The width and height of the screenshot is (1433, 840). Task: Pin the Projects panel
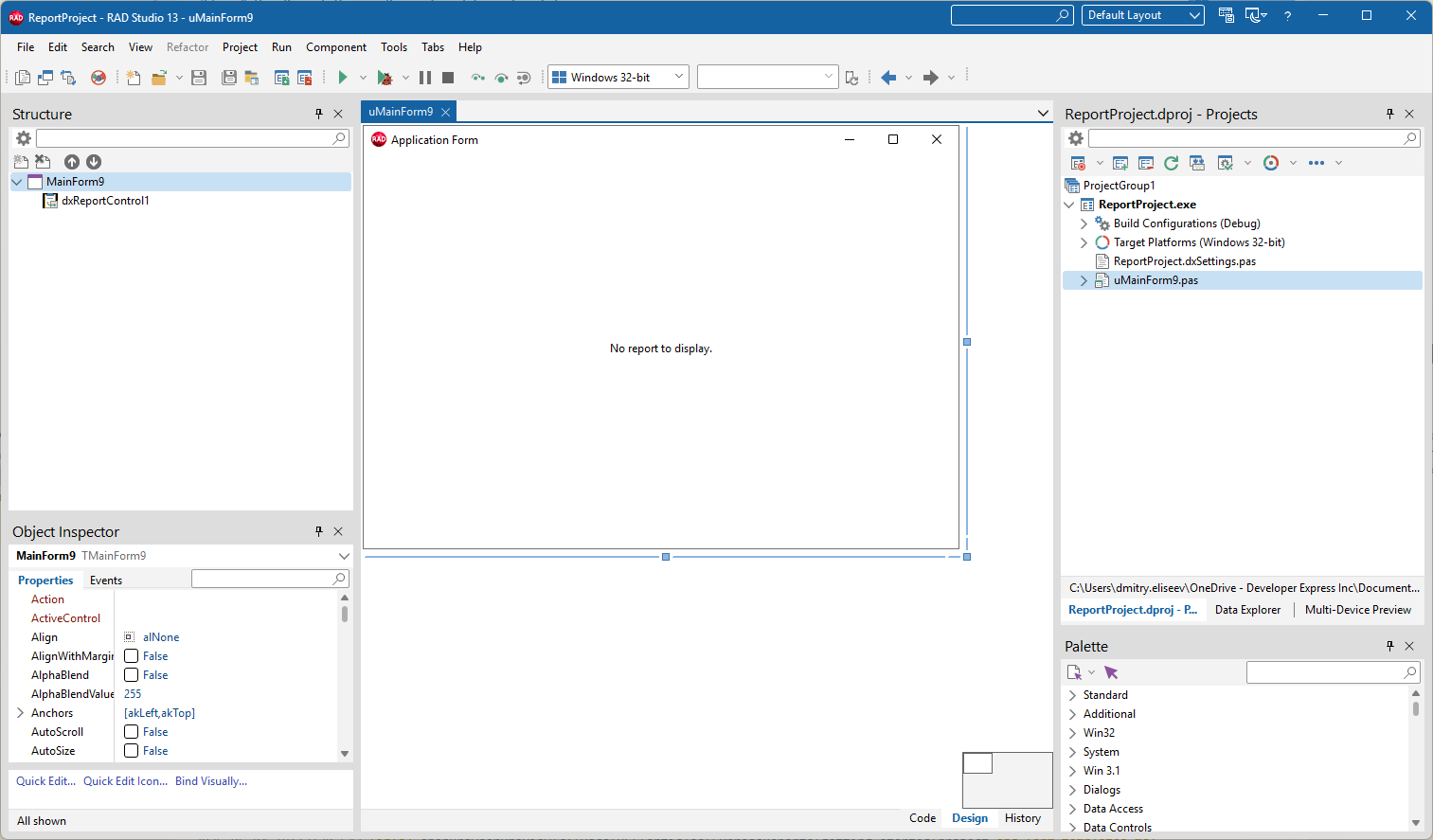pos(1390,114)
